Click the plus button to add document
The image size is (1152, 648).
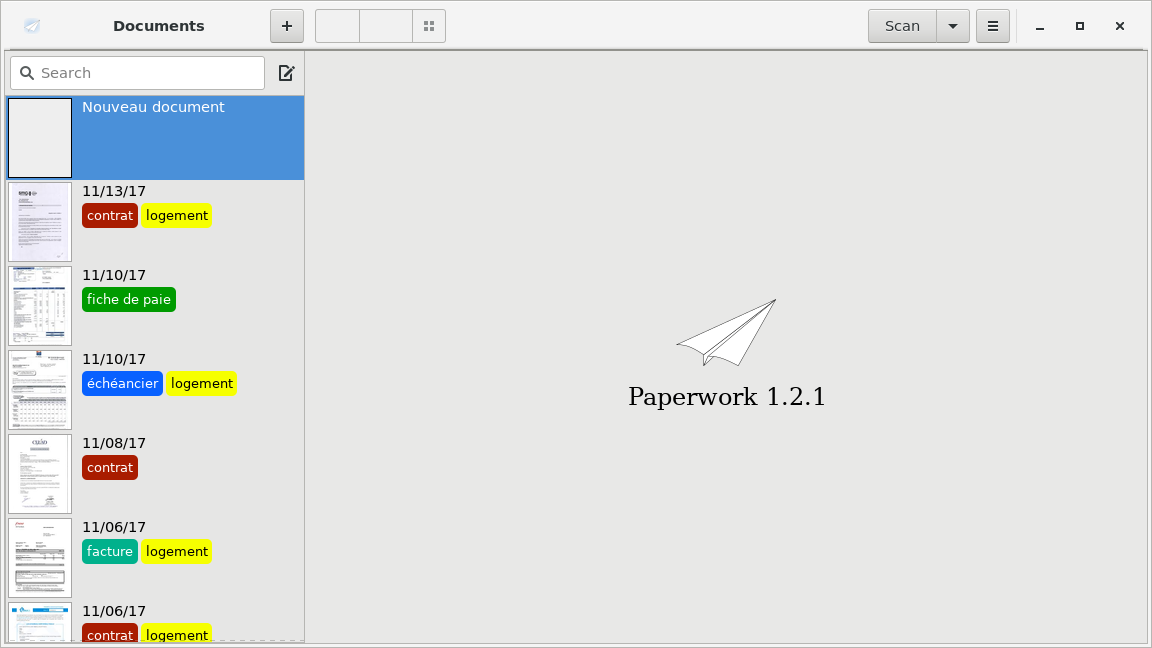click(x=287, y=26)
